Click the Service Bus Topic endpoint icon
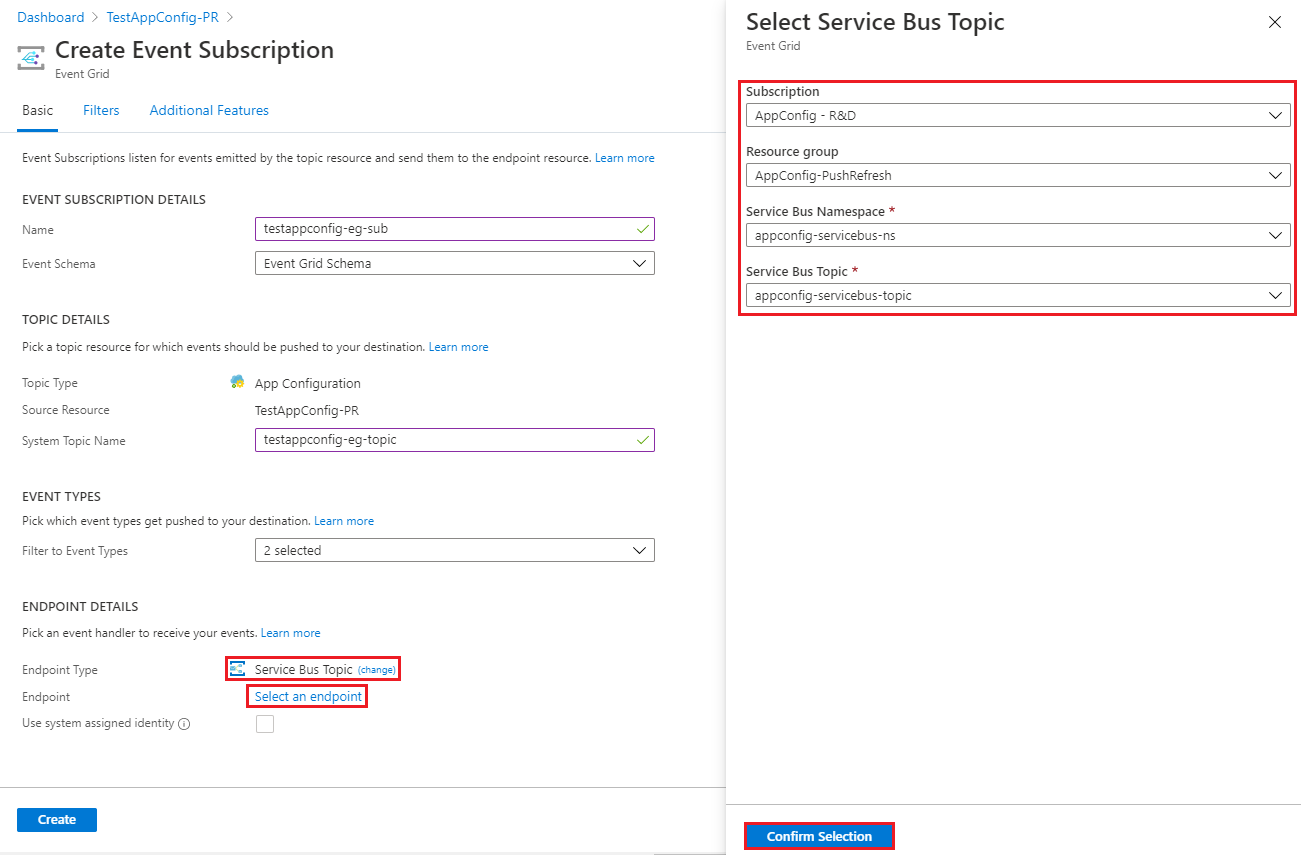1301x855 pixels. click(238, 669)
